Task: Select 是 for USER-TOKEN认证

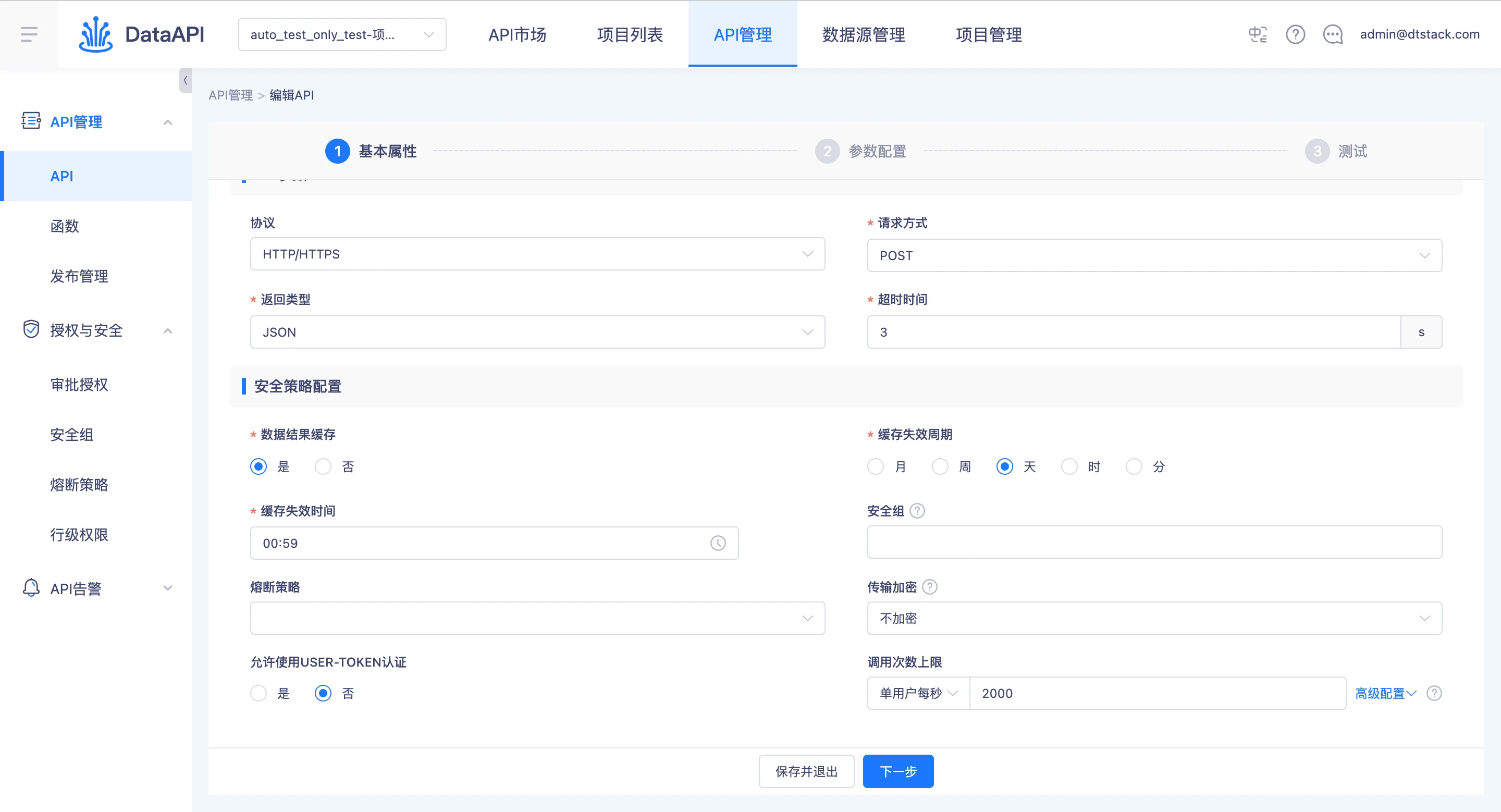Action: pyautogui.click(x=258, y=693)
